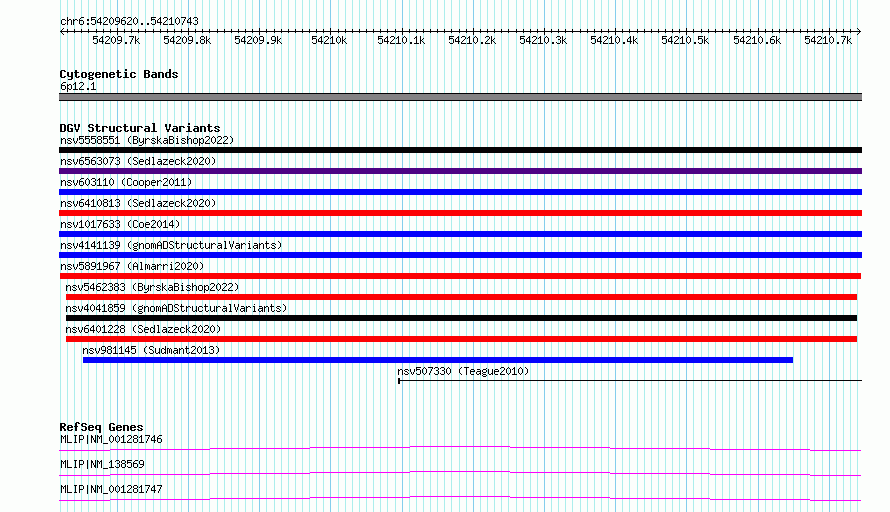Click the nsv4141139 (gnomADStructuralVariants) label
Viewport: 890px width, 512px height.
click(x=171, y=245)
